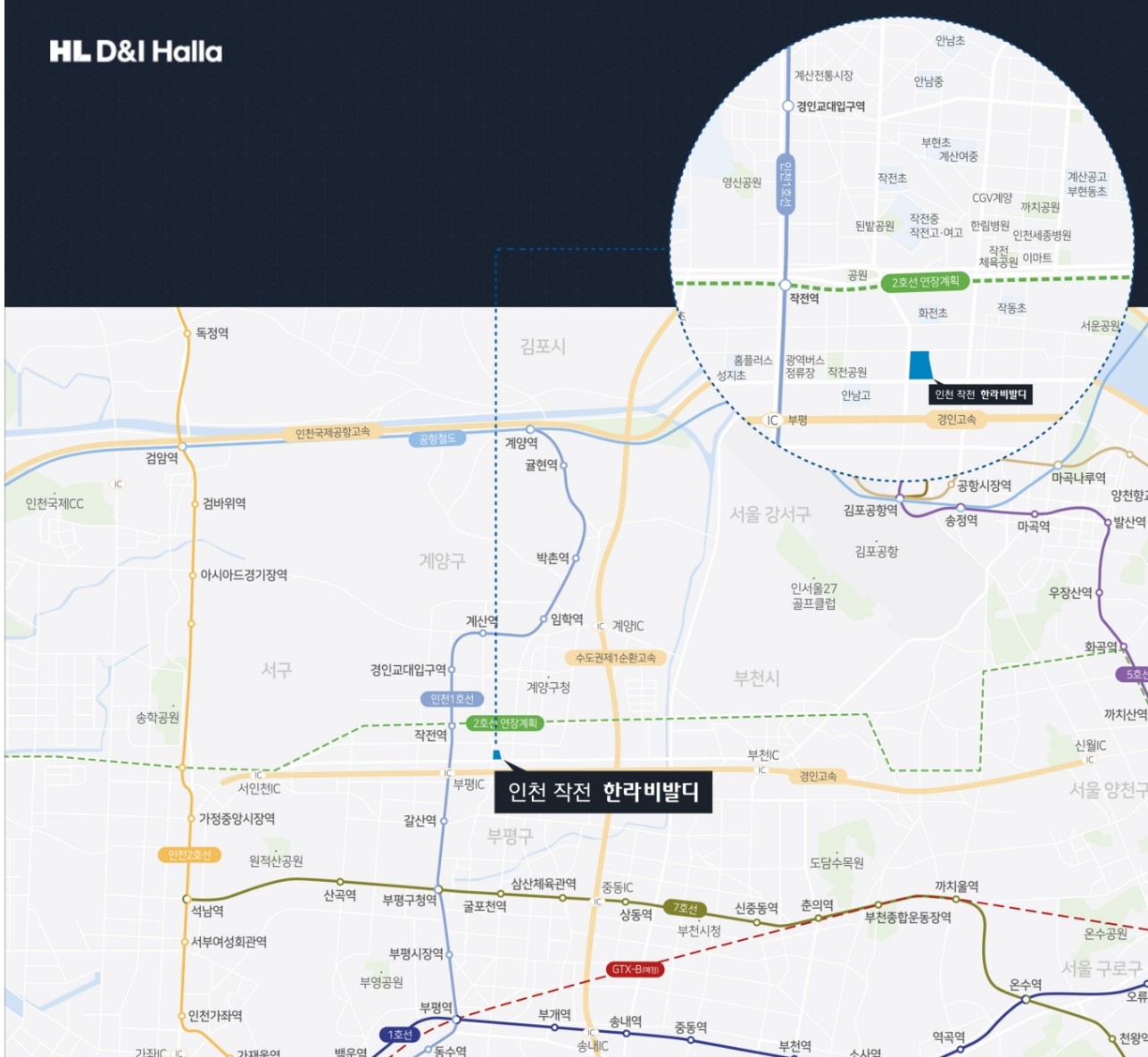The image size is (1148, 1057).
Task: Click the dark blue 1호선 line badge
Action: [400, 1035]
